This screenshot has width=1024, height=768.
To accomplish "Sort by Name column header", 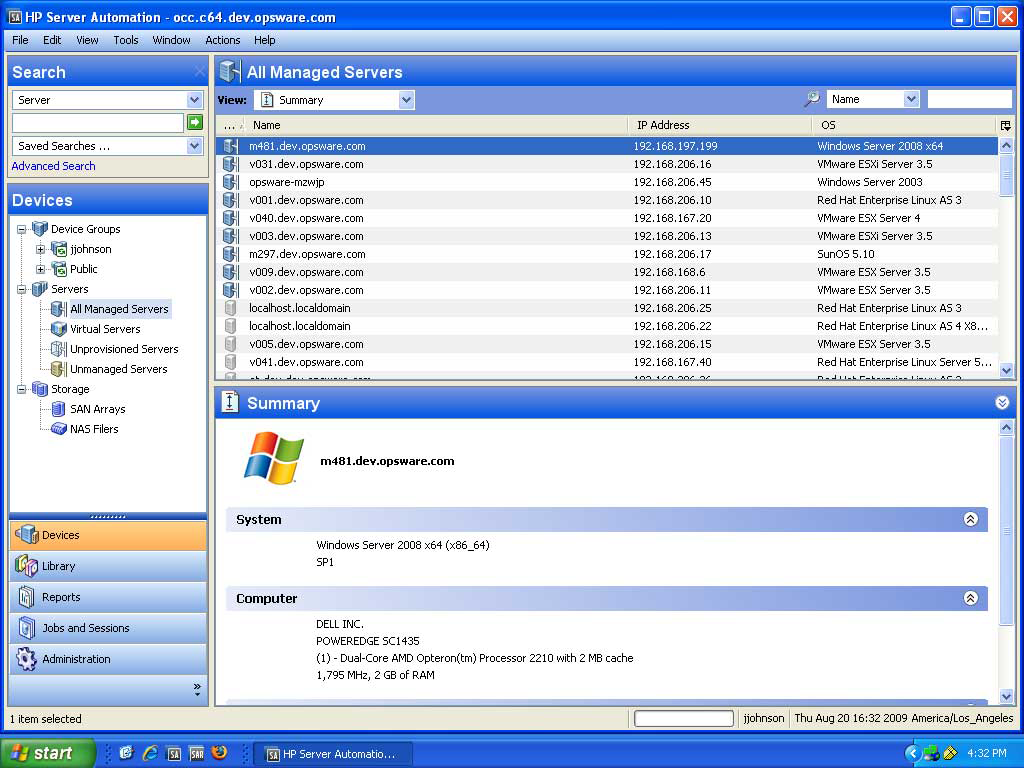I will (436, 125).
